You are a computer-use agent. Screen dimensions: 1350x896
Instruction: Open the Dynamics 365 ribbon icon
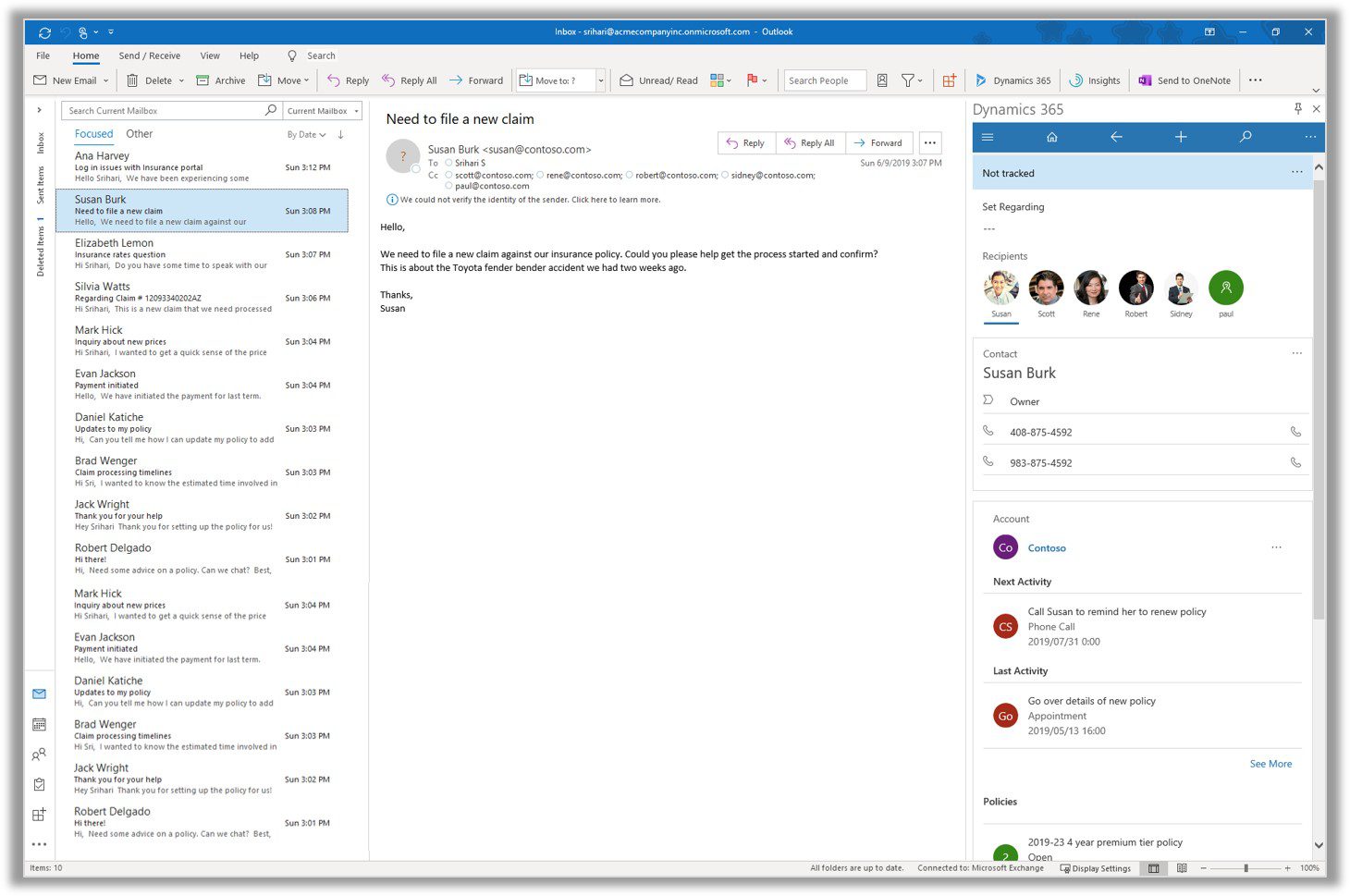(1012, 80)
